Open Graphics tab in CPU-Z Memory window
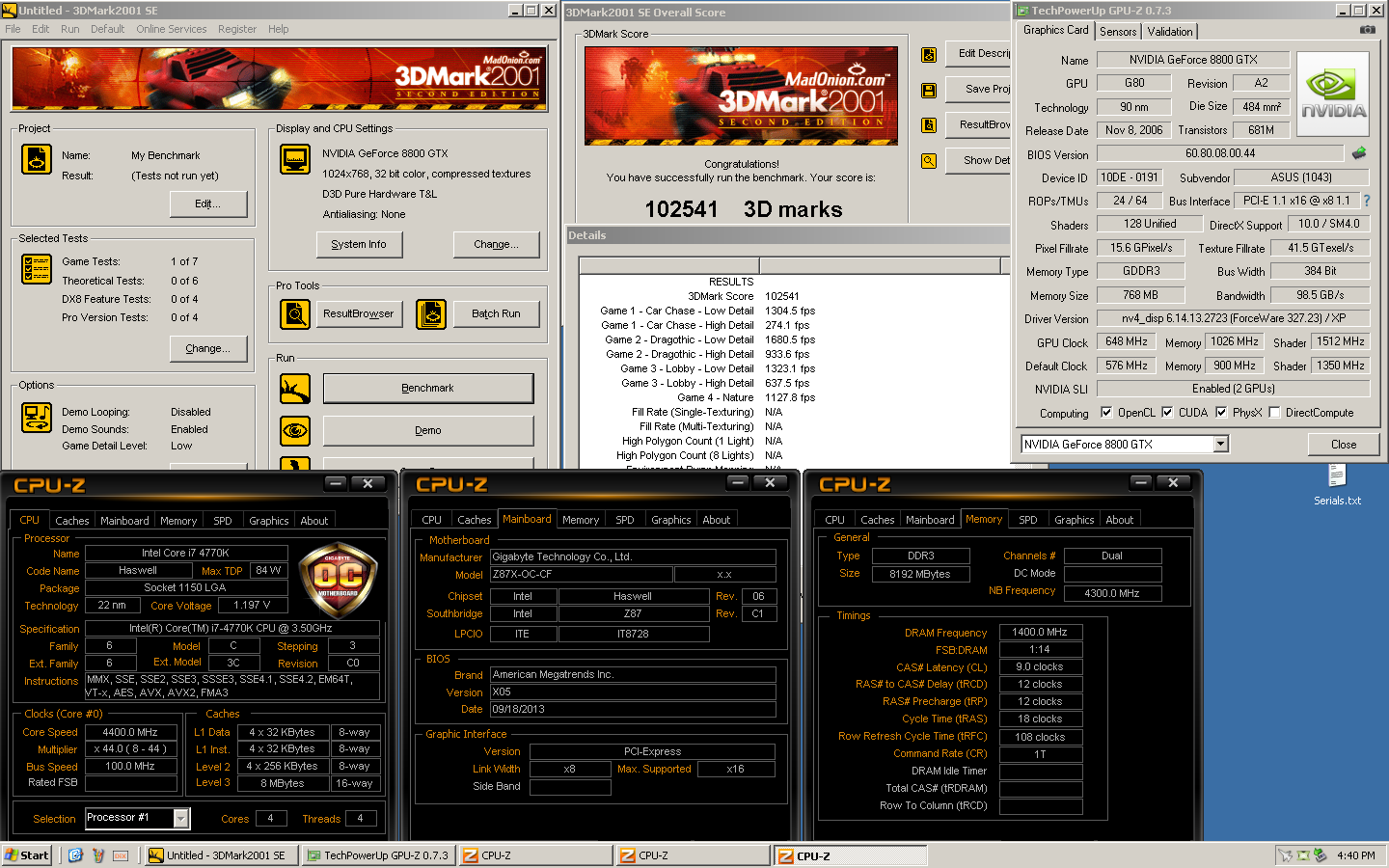This screenshot has height=868, width=1389. click(x=1074, y=519)
